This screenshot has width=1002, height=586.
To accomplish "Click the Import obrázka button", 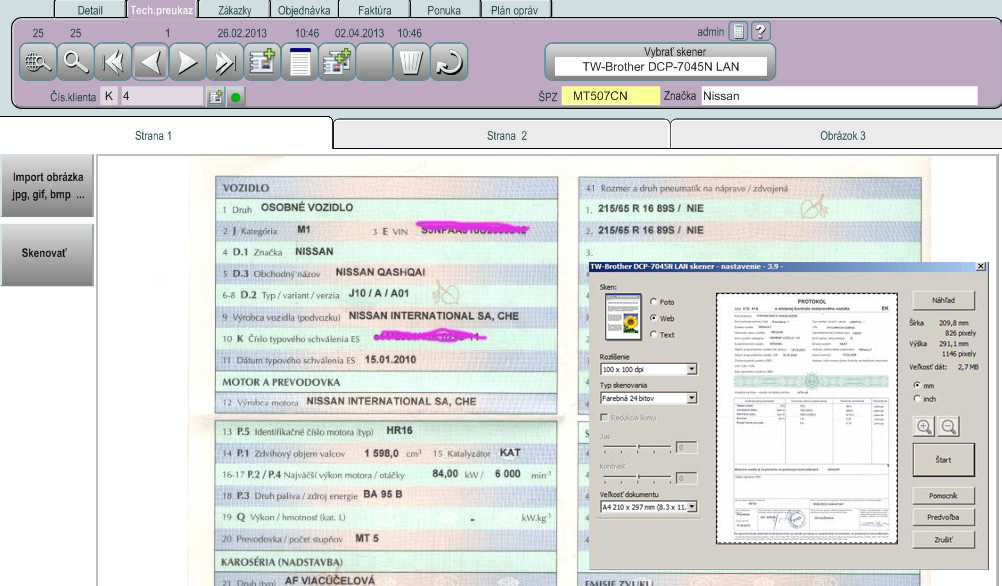I will click(x=47, y=185).
